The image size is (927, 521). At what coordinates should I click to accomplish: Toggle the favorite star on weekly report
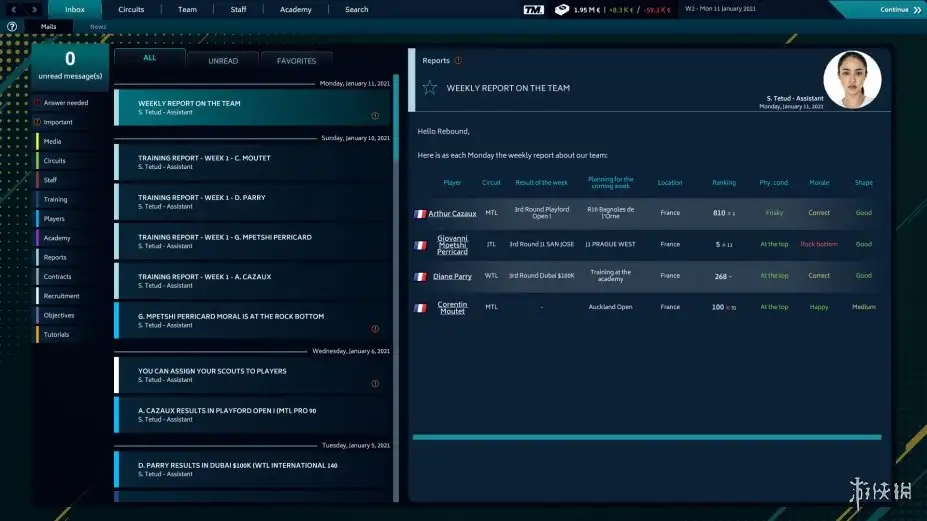tap(430, 88)
